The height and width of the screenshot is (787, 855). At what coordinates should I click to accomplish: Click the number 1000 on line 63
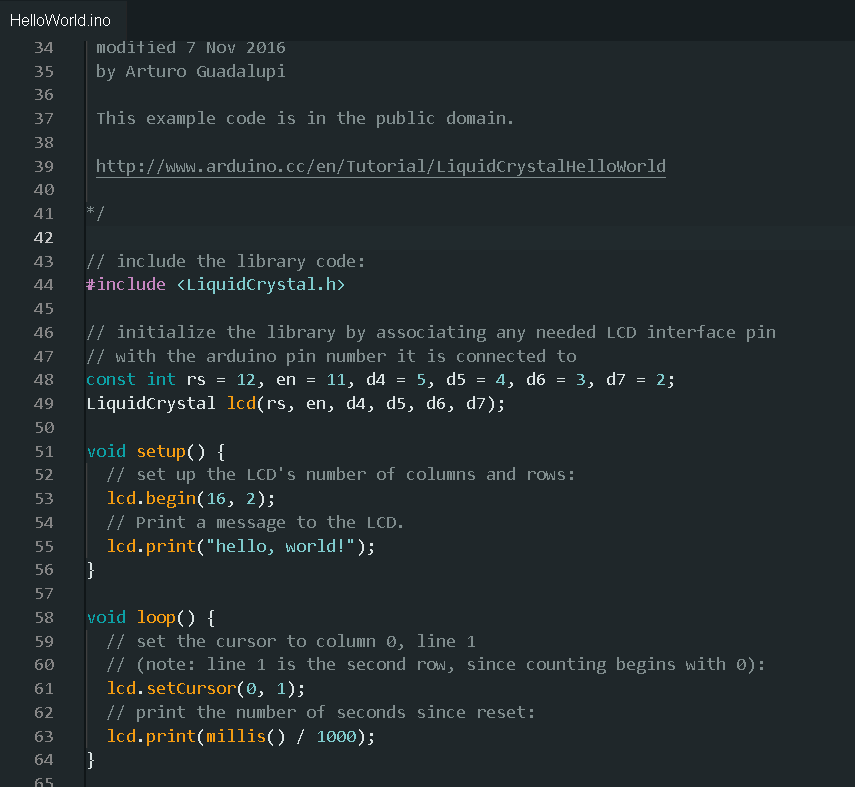[x=336, y=736]
